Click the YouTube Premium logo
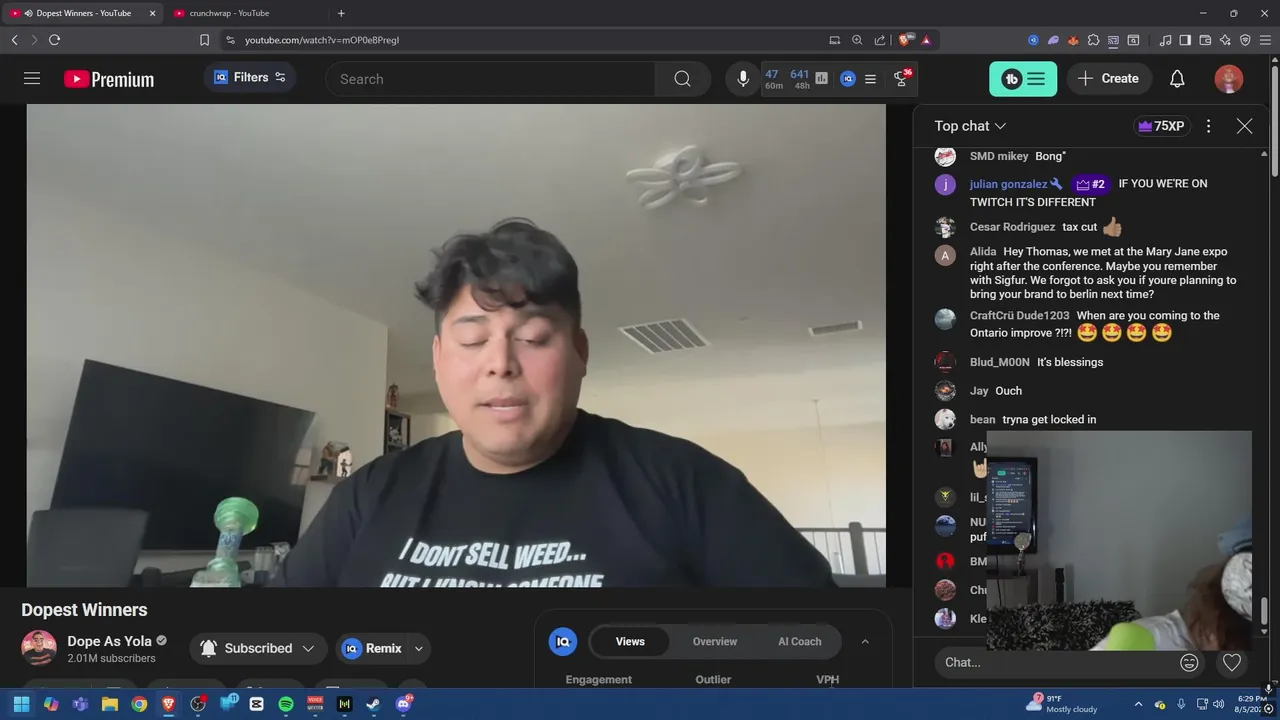This screenshot has height=720, width=1280. click(109, 79)
